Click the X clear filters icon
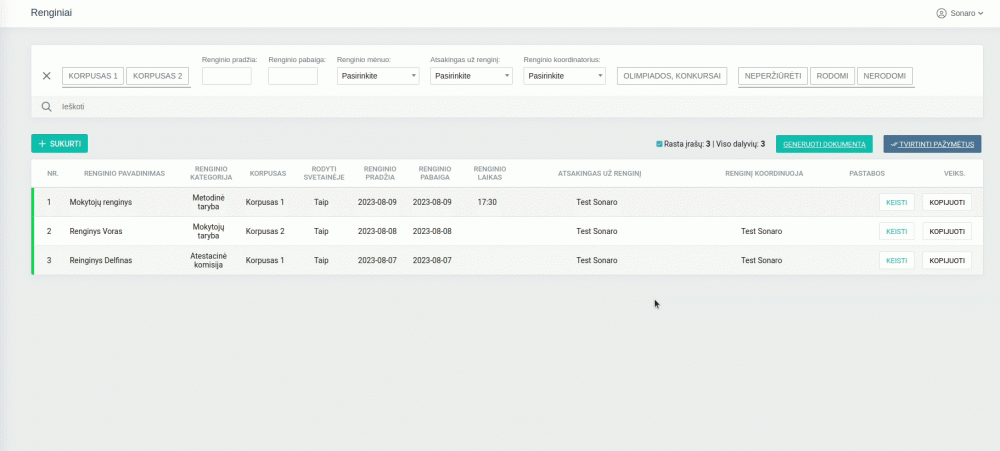This screenshot has width=1000, height=451. click(46, 76)
